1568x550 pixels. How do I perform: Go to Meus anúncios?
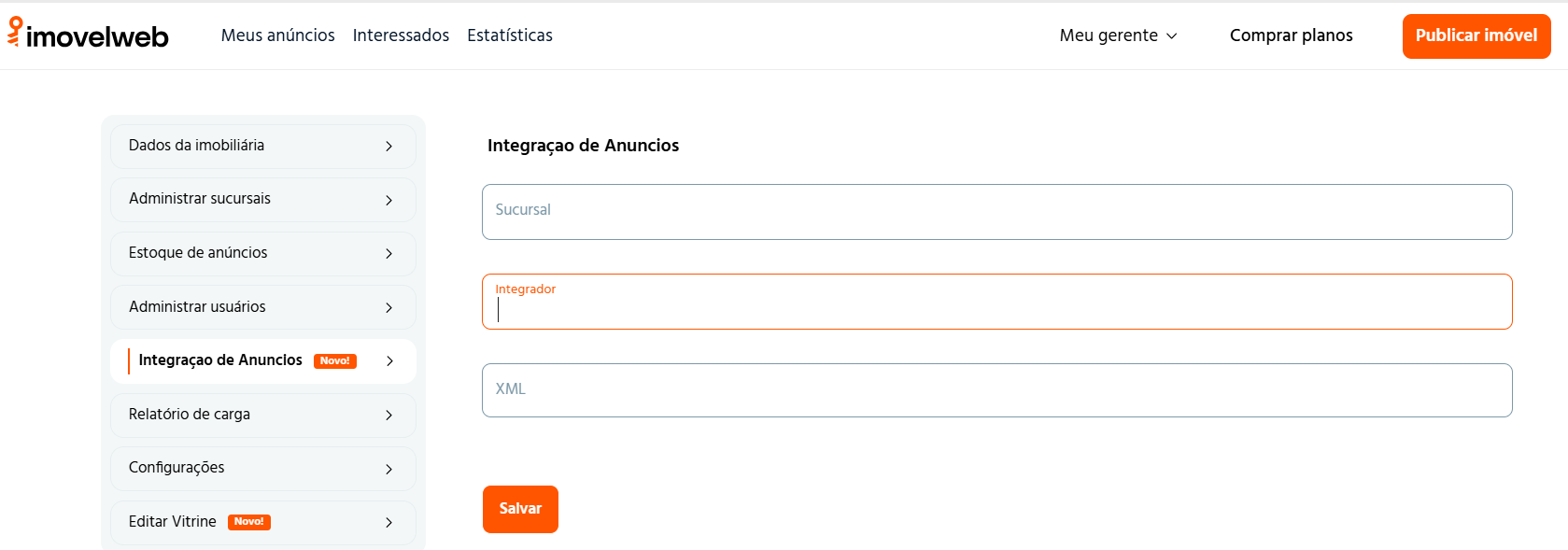click(277, 35)
